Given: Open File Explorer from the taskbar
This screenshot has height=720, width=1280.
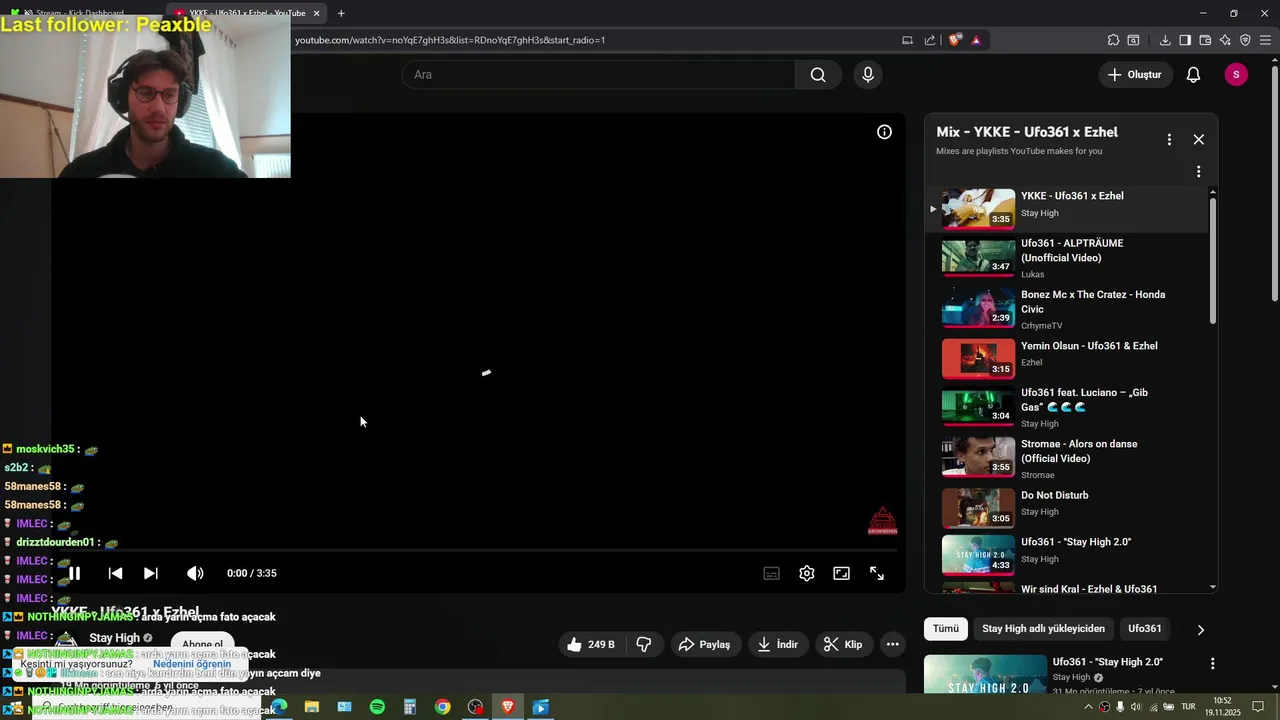Looking at the screenshot, I should [x=312, y=707].
